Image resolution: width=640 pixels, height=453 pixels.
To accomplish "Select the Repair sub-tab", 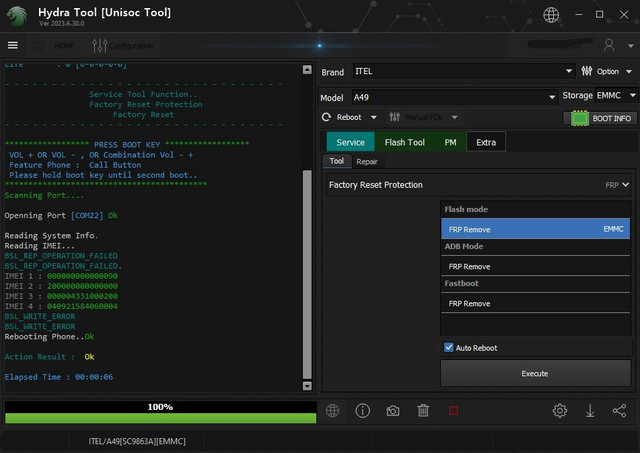I will point(367,162).
